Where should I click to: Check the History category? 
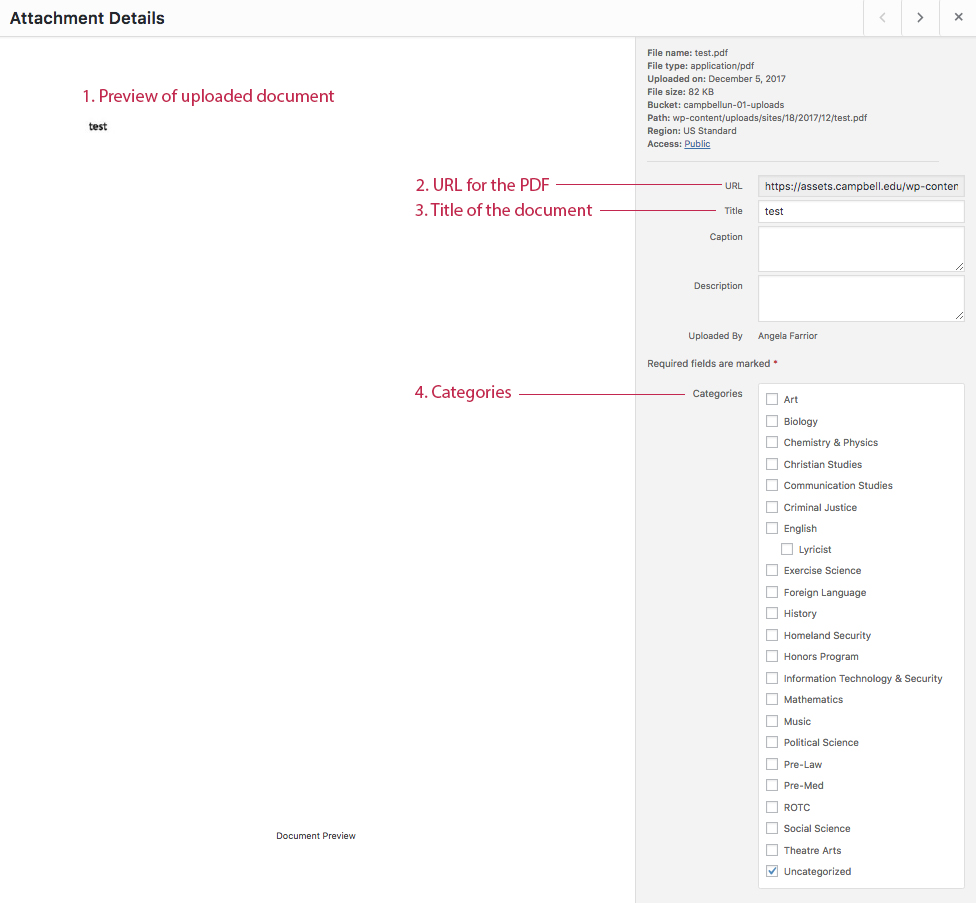point(772,614)
